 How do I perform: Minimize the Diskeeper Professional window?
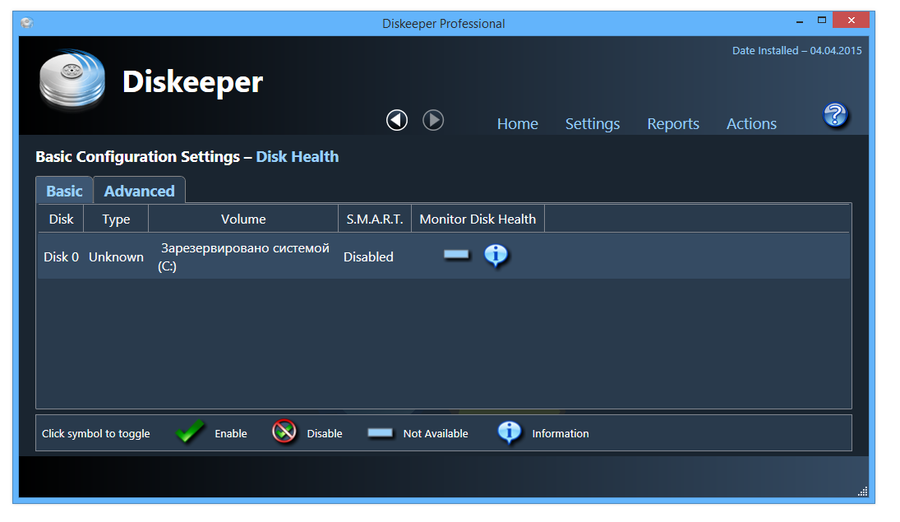[800, 21]
